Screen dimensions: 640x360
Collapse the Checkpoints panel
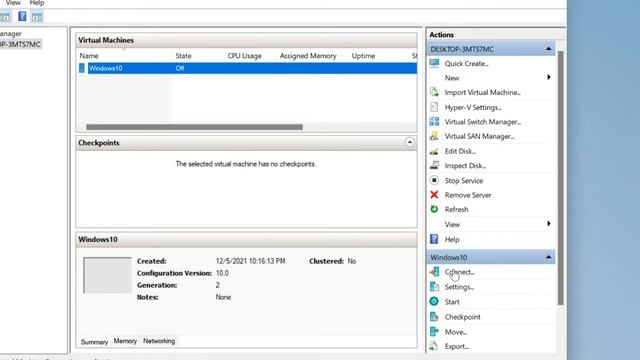click(x=409, y=142)
